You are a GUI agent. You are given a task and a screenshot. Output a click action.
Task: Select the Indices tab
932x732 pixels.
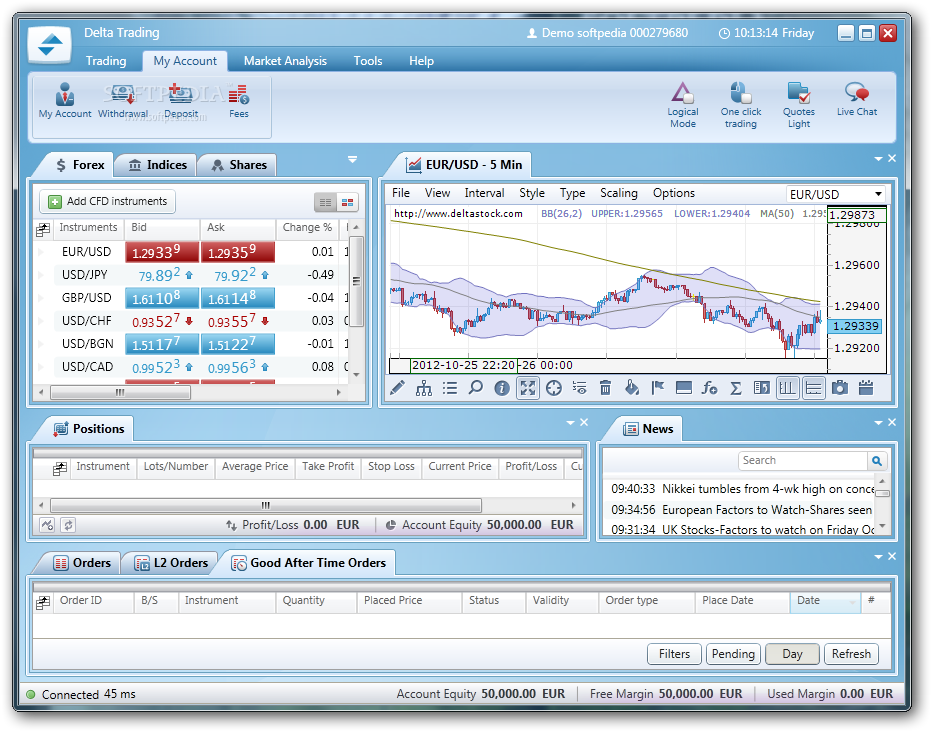tap(158, 165)
